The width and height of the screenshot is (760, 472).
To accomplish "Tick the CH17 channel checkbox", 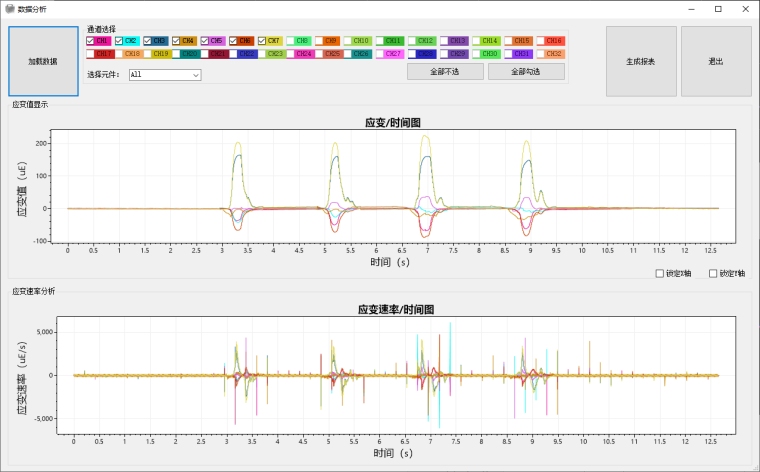I will coord(91,54).
